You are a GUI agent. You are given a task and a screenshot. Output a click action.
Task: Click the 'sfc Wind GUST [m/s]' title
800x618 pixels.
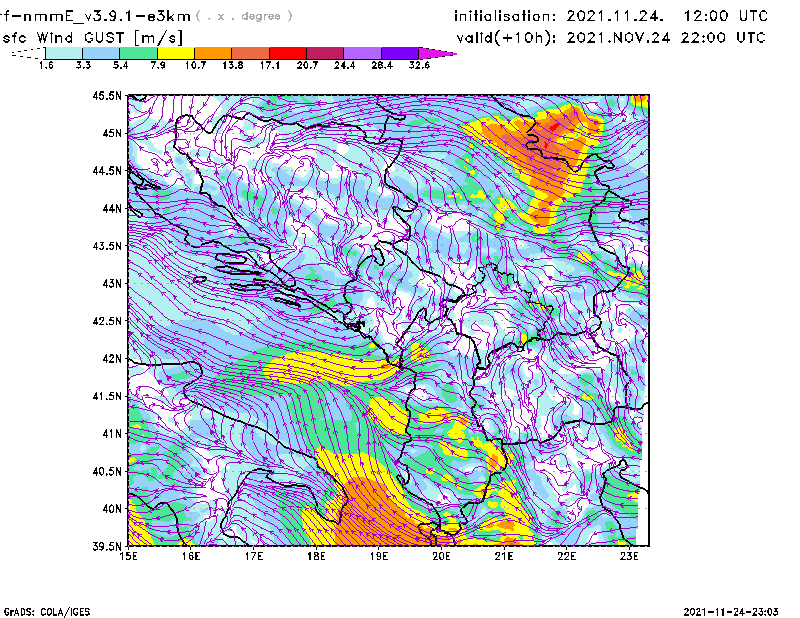(92, 38)
